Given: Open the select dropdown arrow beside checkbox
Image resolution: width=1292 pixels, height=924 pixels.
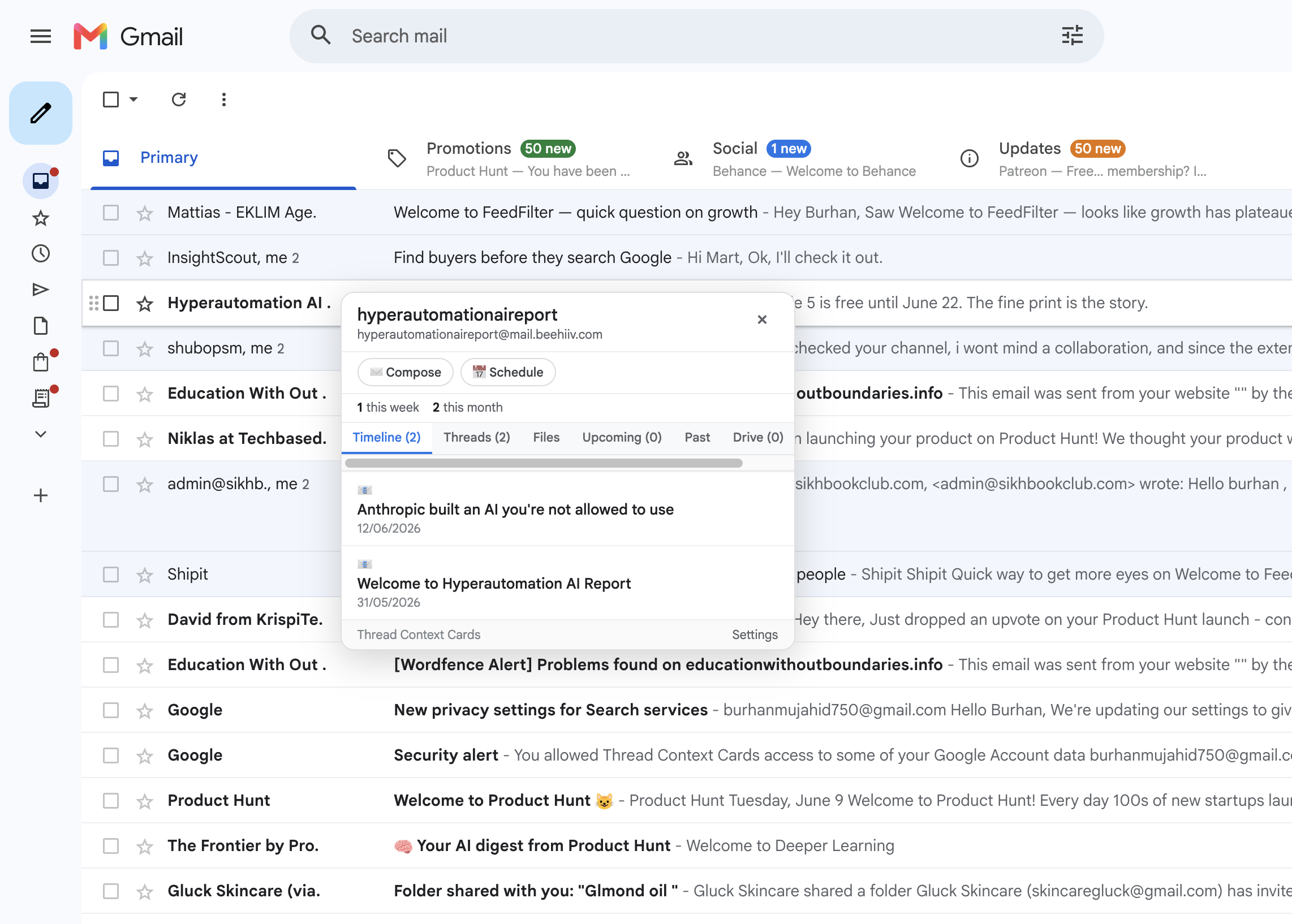Looking at the screenshot, I should 133,100.
